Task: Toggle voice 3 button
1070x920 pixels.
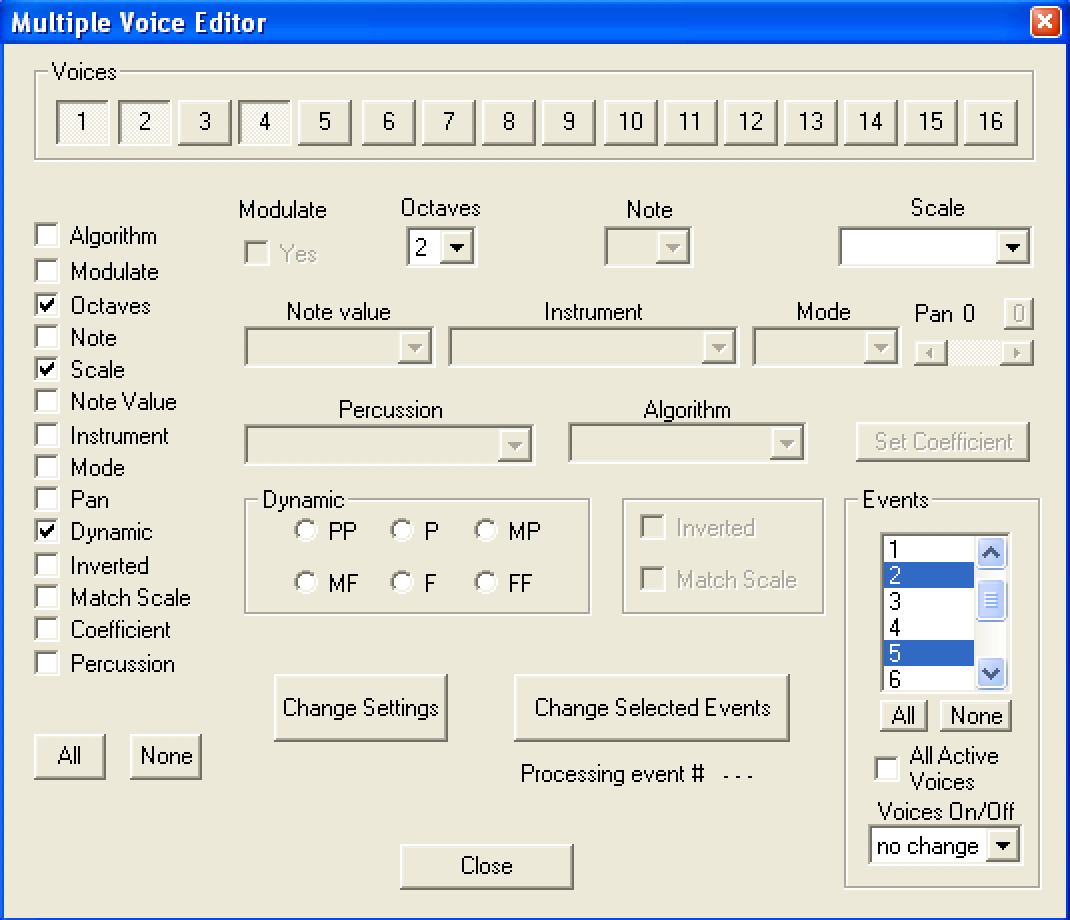Action: pyautogui.click(x=205, y=122)
